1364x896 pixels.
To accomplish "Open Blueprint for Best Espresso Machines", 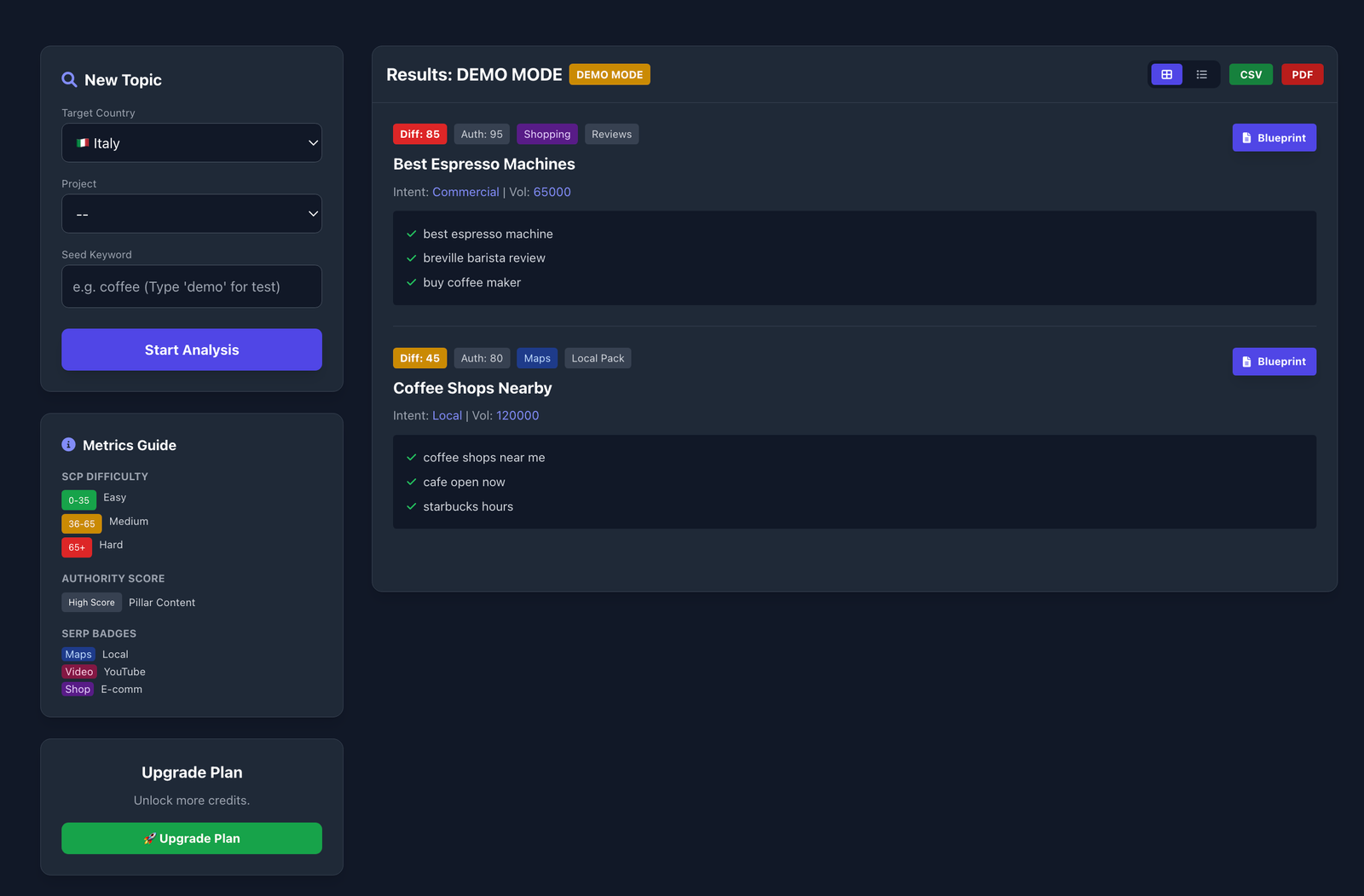I will point(1274,137).
